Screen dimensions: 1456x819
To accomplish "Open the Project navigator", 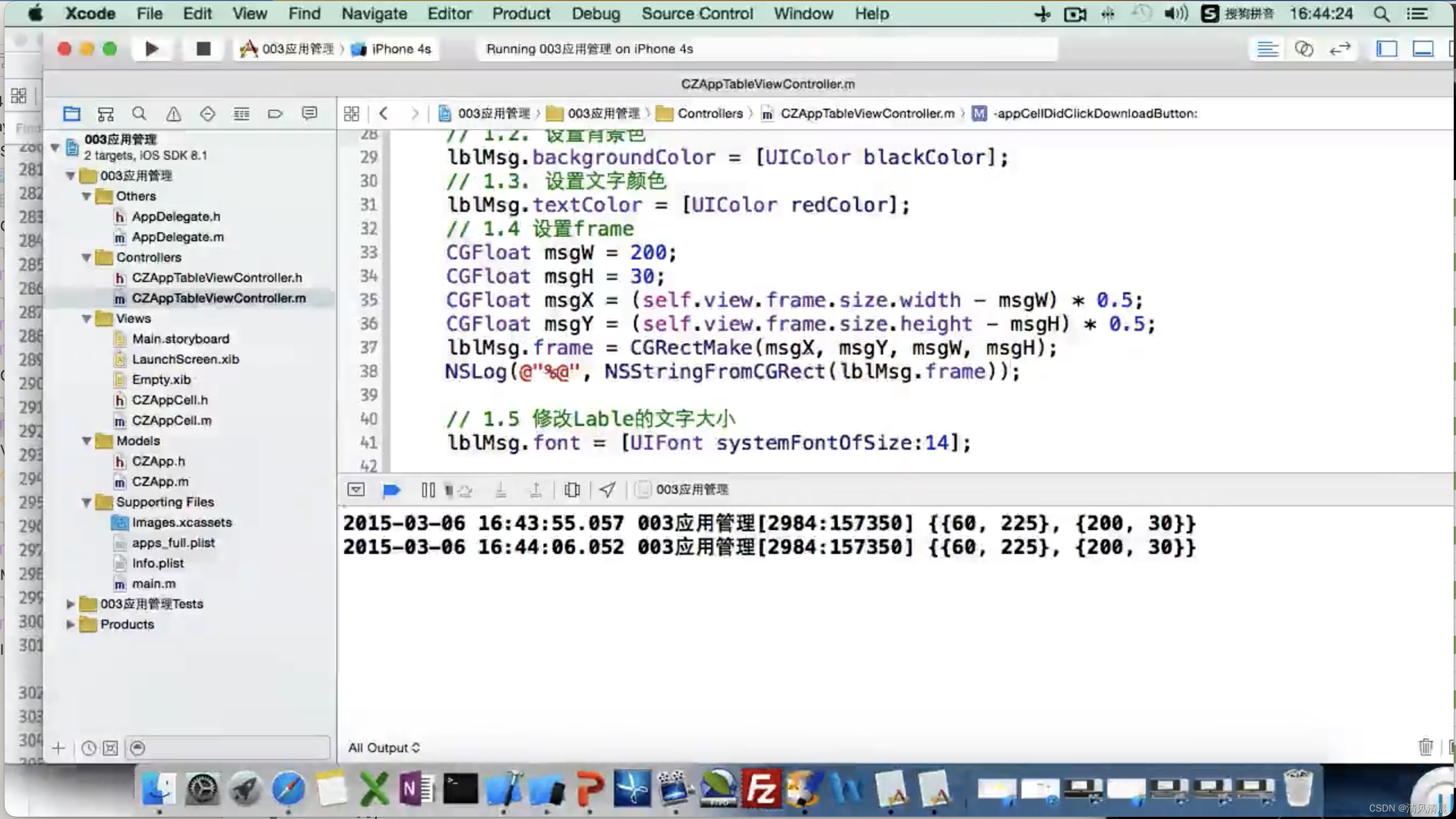I will [x=71, y=114].
